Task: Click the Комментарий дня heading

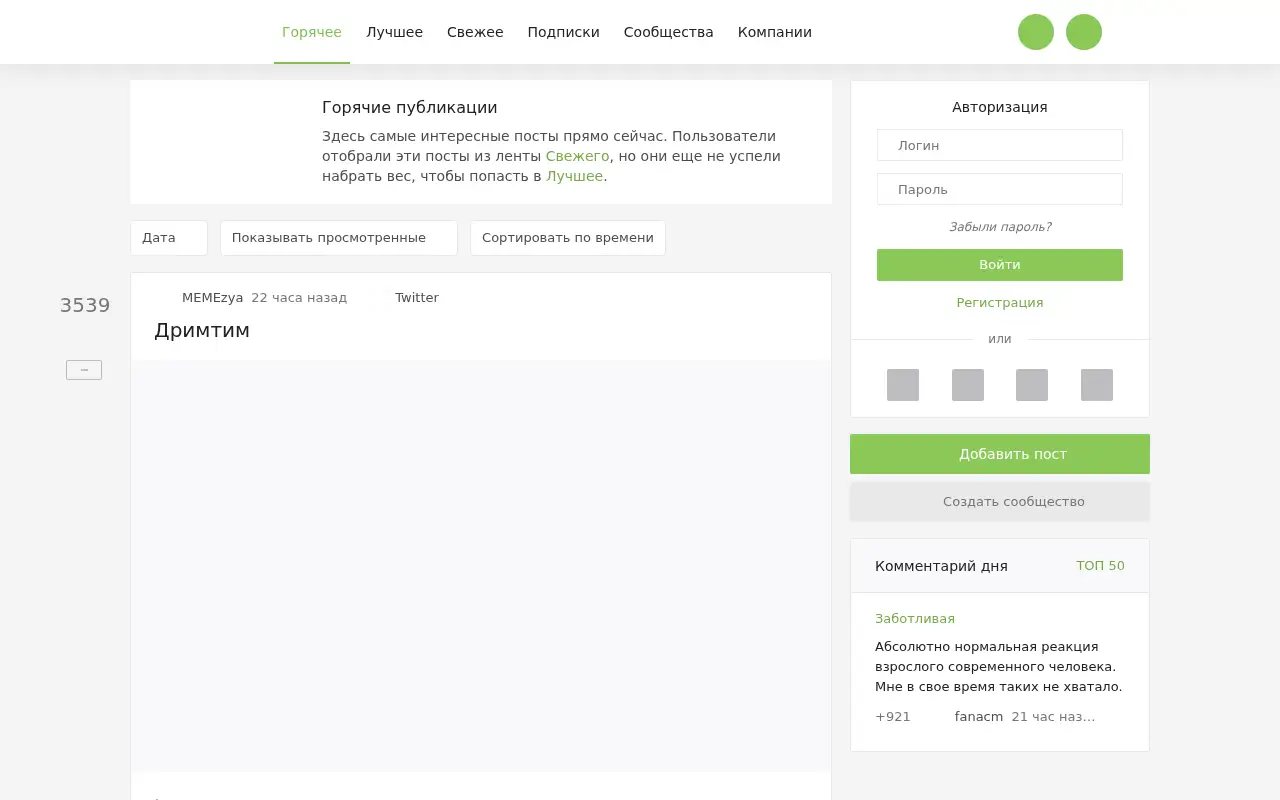Action: 941,566
